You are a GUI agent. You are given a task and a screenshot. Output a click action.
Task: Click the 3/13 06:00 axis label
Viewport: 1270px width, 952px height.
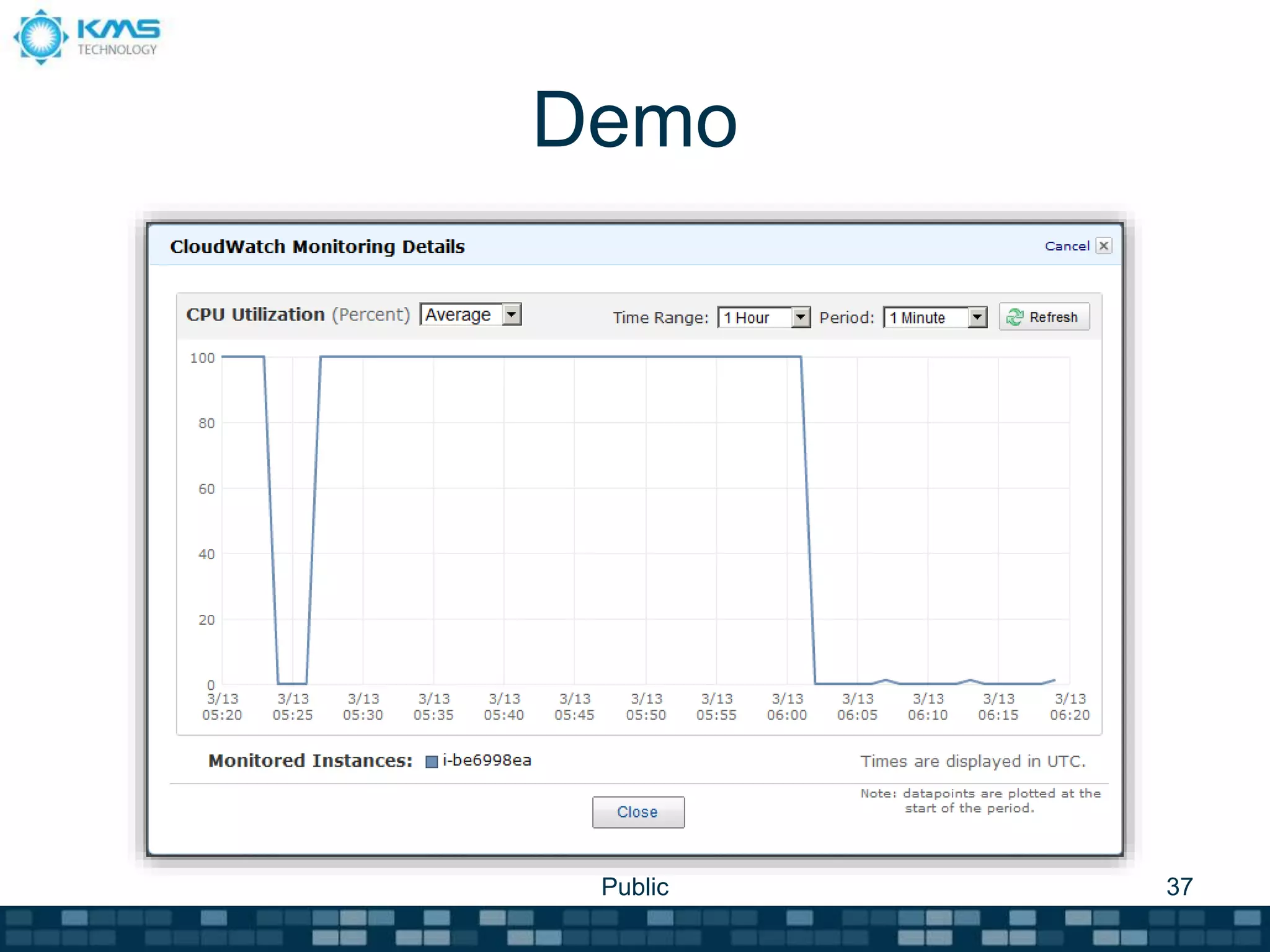click(x=787, y=707)
